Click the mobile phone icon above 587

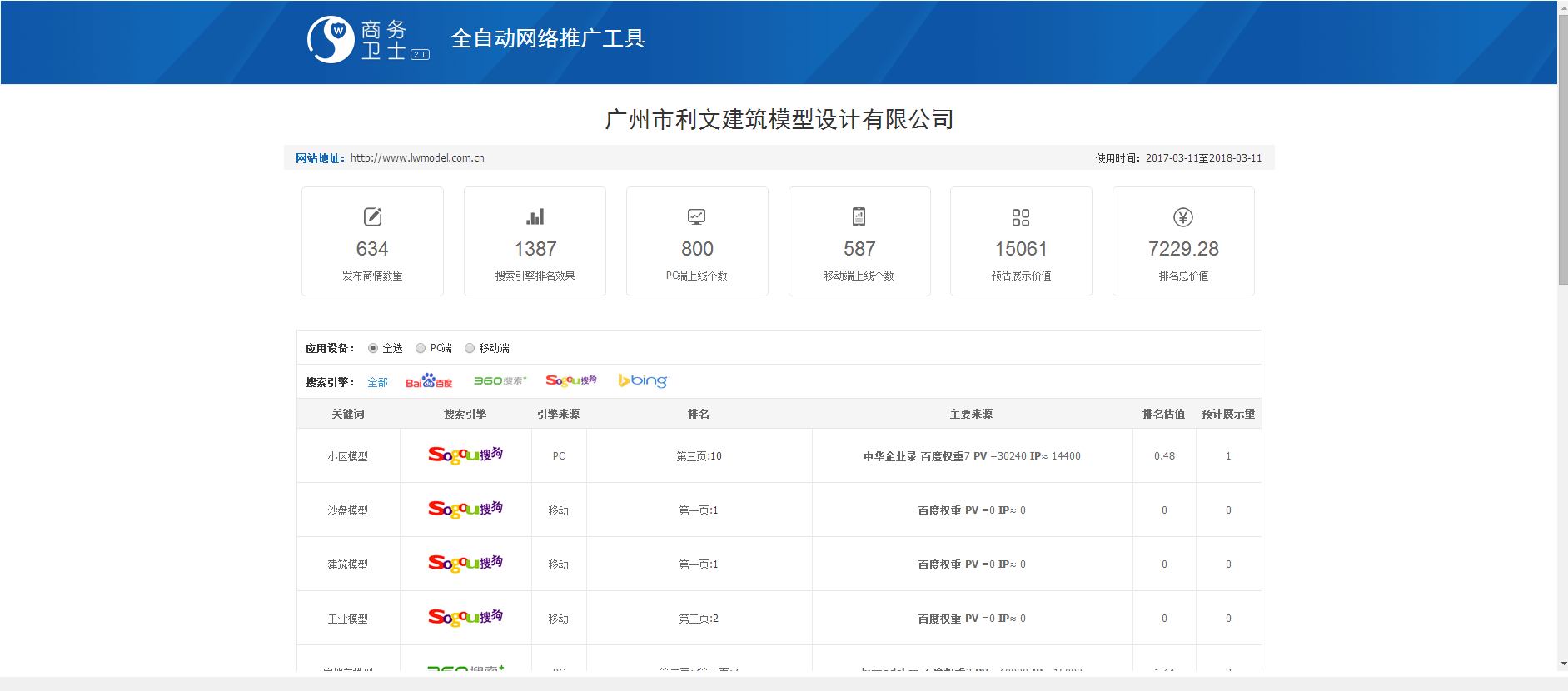click(859, 216)
